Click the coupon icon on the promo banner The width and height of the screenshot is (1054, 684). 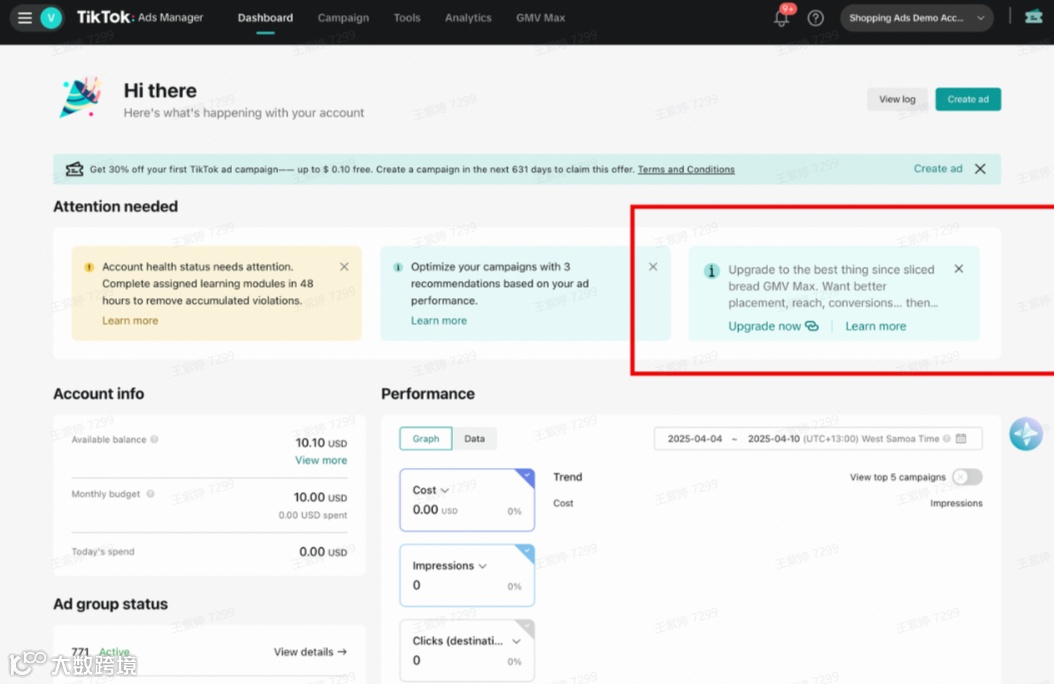(74, 169)
